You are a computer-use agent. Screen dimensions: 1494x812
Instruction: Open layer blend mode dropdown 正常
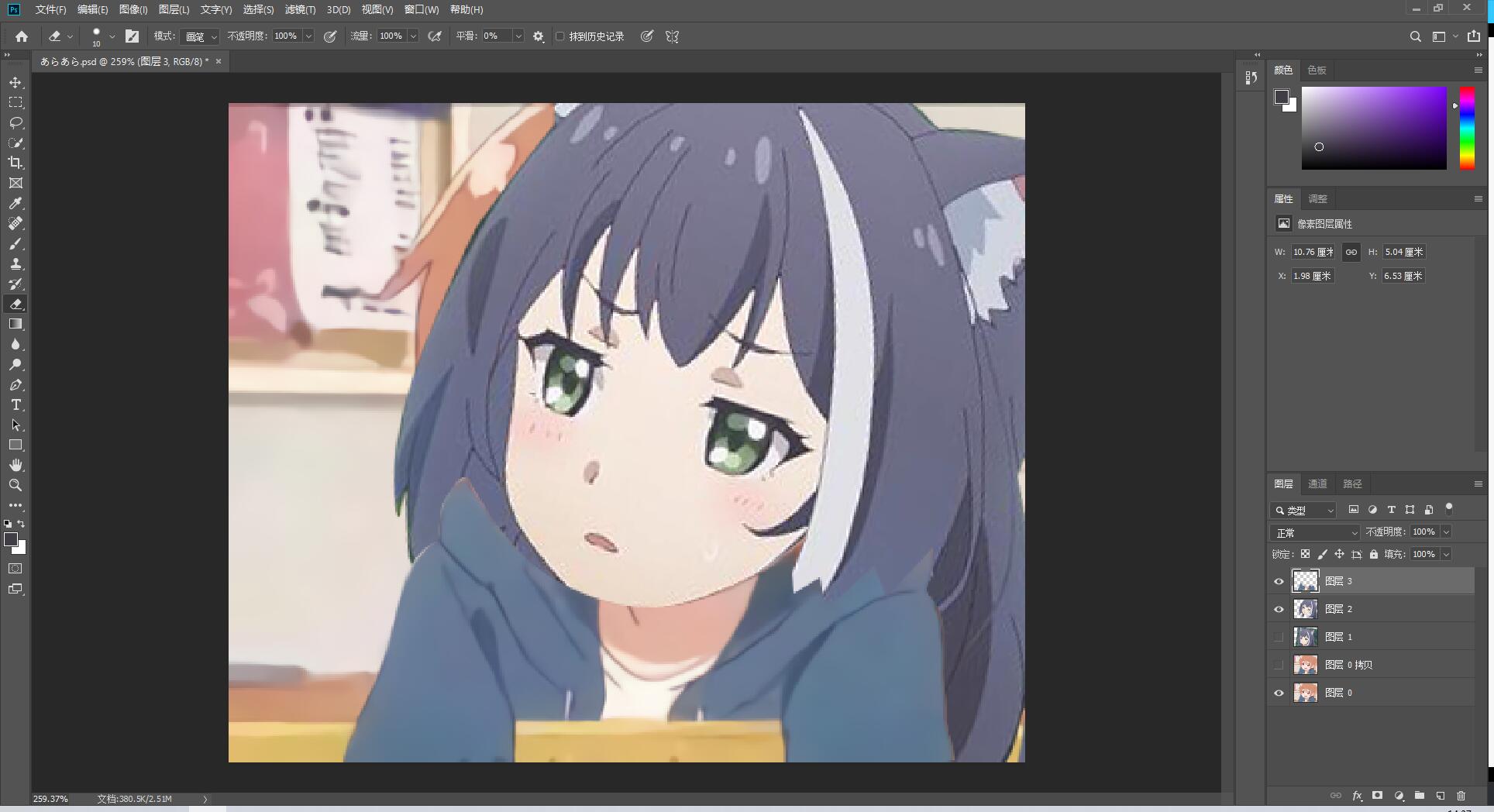[x=1315, y=532]
